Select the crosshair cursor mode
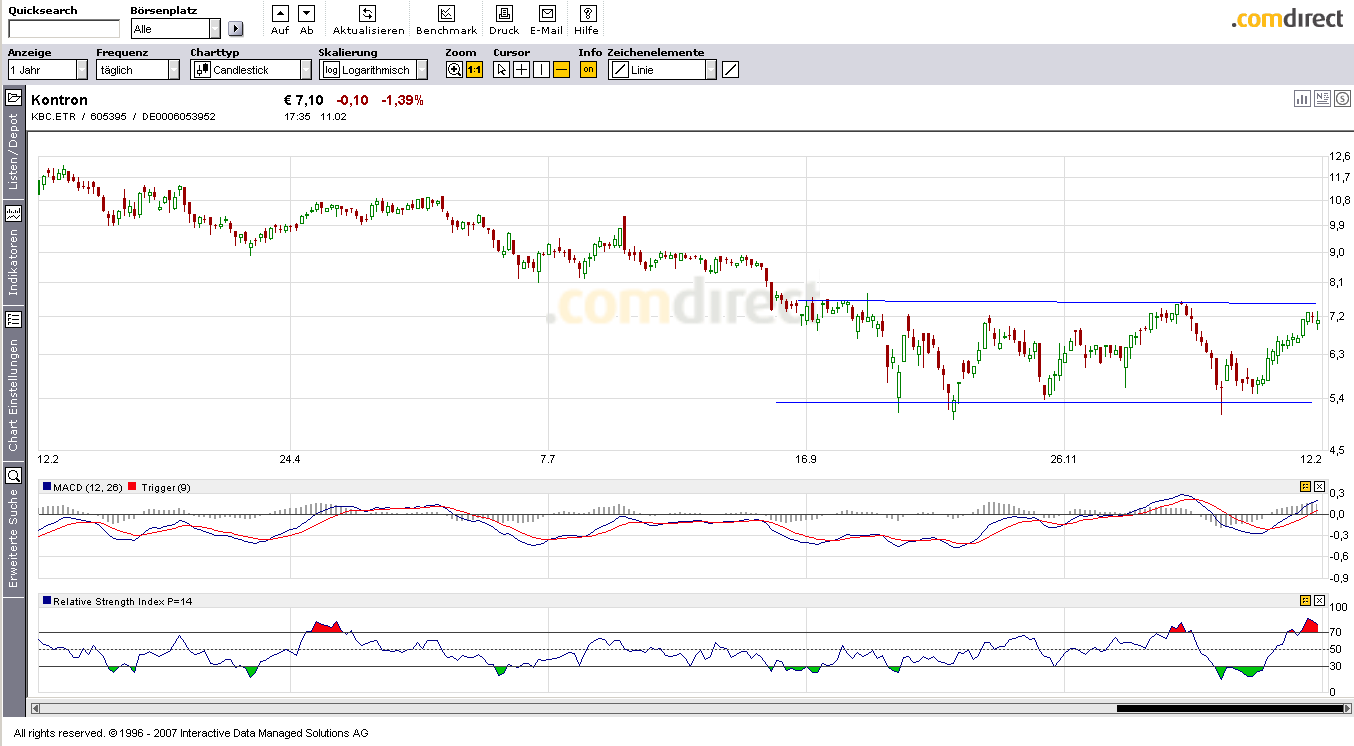 coord(521,70)
